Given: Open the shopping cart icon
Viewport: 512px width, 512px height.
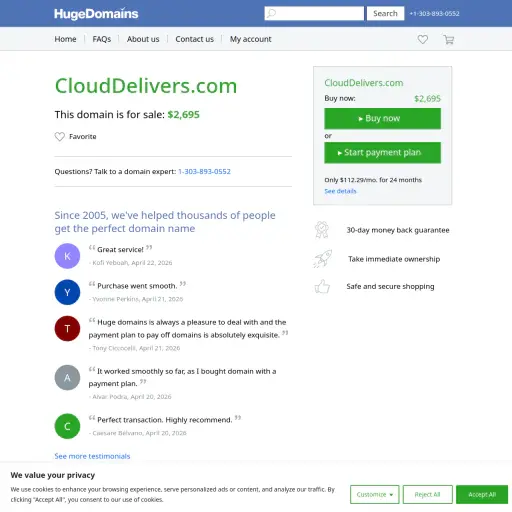Looking at the screenshot, I should (x=449, y=39).
